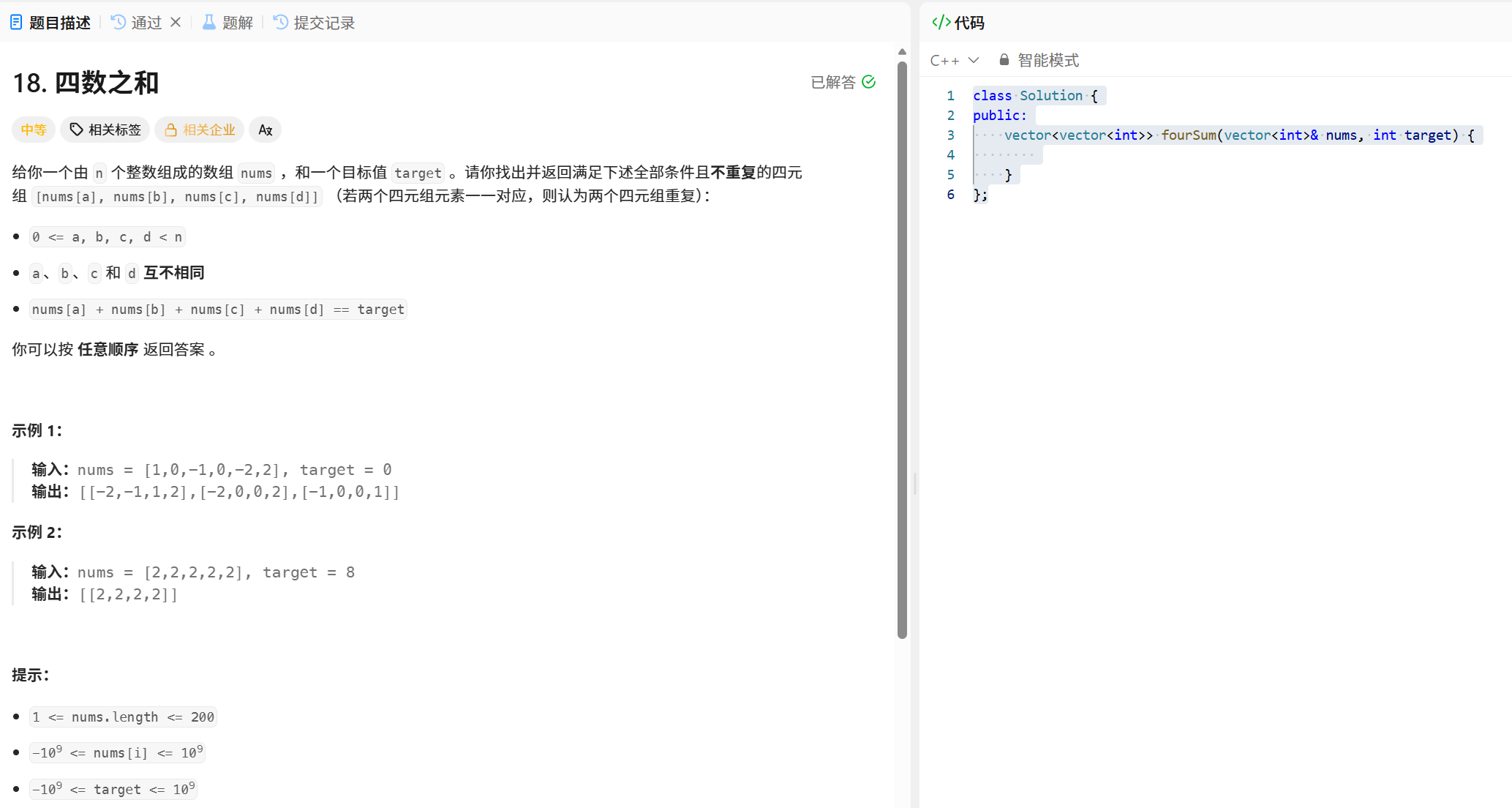1512x808 pixels.
Task: Switch to the 题目描述 tab
Action: click(x=59, y=23)
